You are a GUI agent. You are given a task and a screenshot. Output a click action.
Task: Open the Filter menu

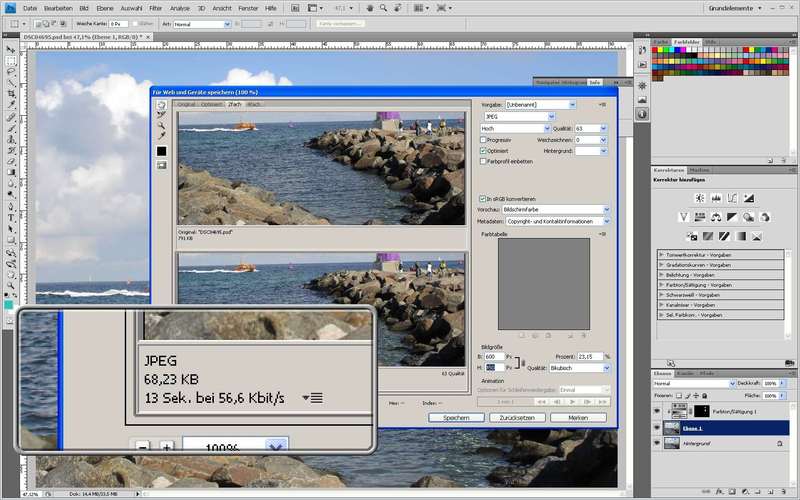(155, 7)
